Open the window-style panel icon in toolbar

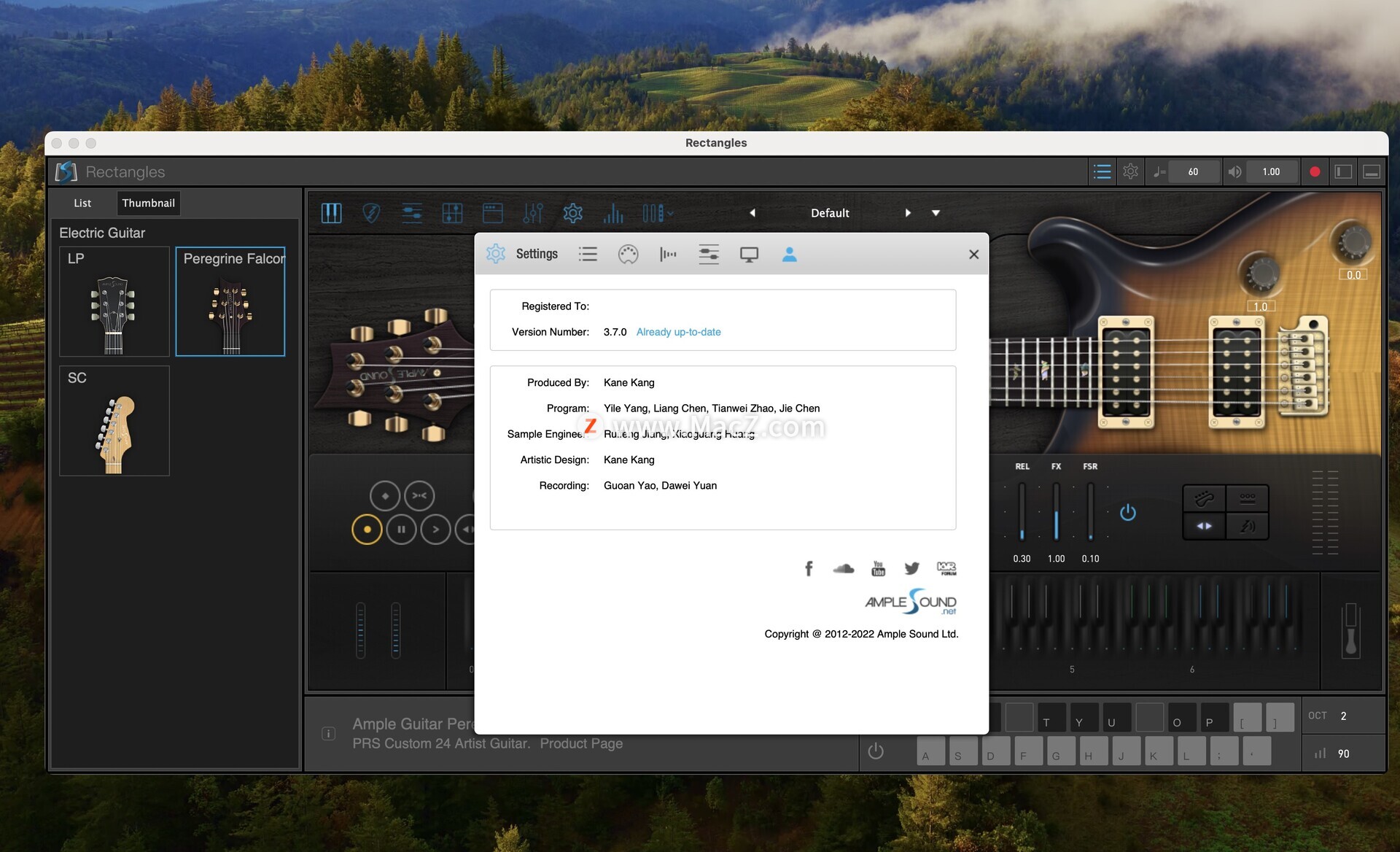493,213
